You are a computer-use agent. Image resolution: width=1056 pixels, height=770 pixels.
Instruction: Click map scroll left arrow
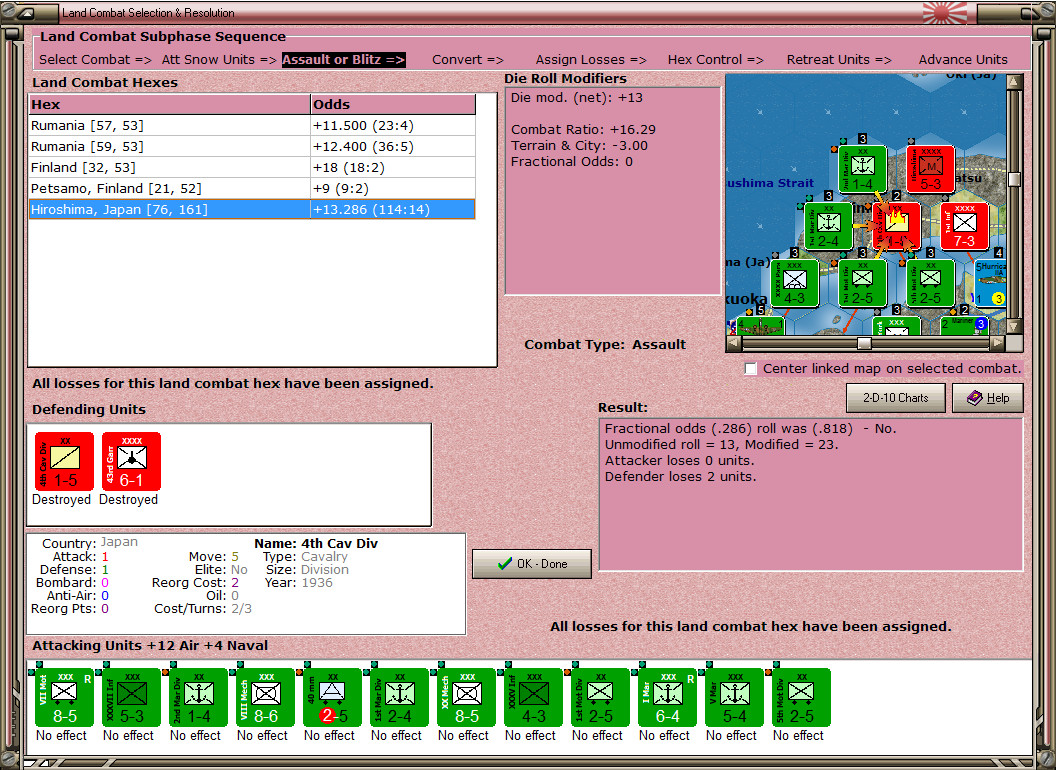tap(733, 344)
